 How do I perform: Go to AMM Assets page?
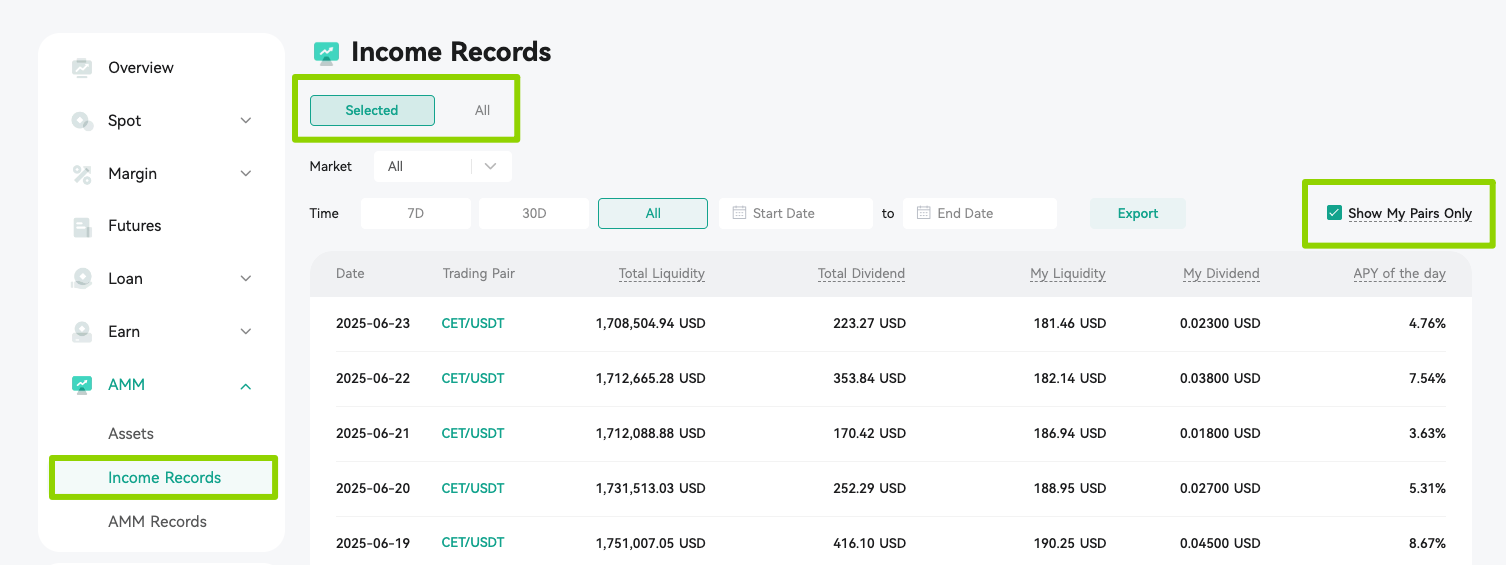(x=131, y=434)
